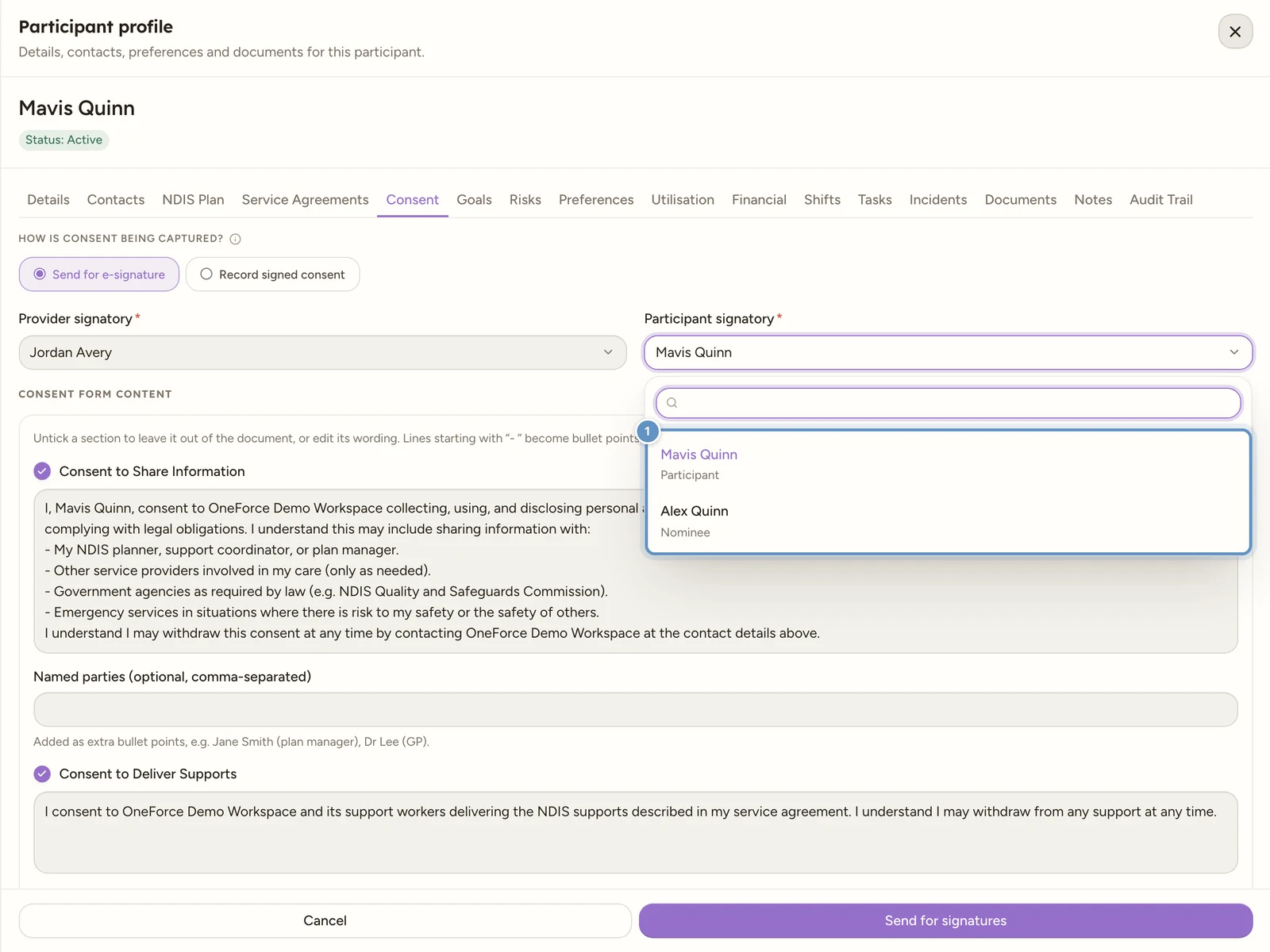Click the Named parties input field
1270x952 pixels.
click(x=635, y=709)
